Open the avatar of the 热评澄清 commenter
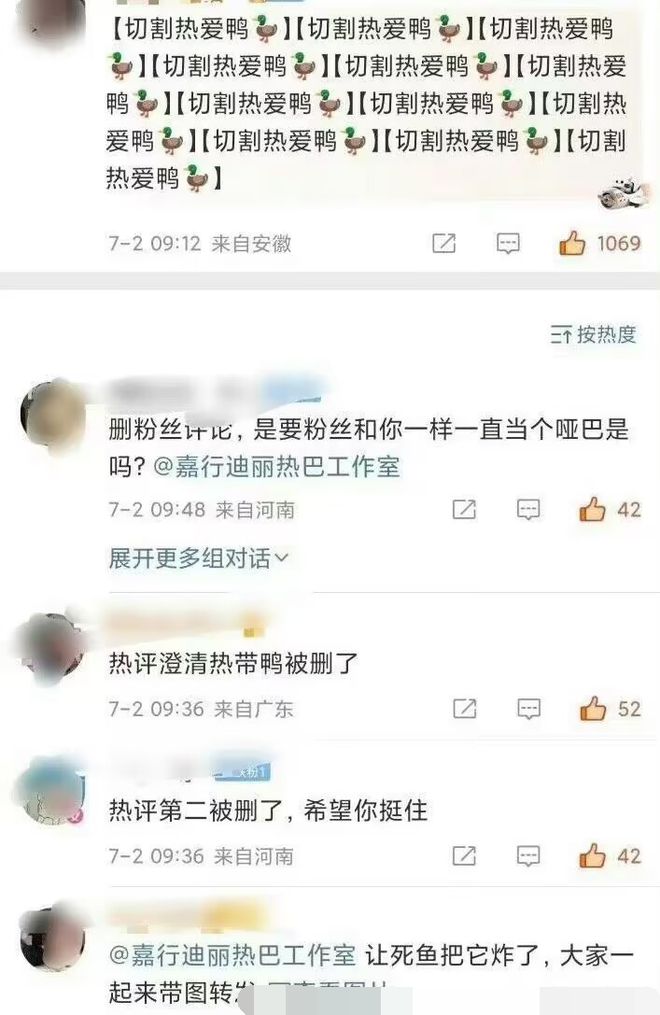Image resolution: width=660 pixels, height=1015 pixels. pyautogui.click(x=50, y=647)
